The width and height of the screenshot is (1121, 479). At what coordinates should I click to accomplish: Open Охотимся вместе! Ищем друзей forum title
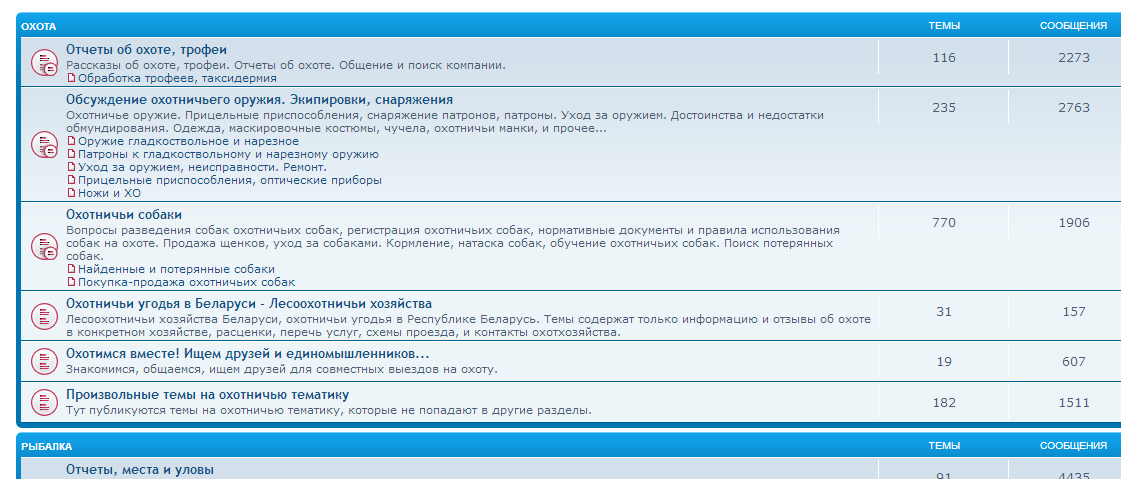pyautogui.click(x=247, y=354)
